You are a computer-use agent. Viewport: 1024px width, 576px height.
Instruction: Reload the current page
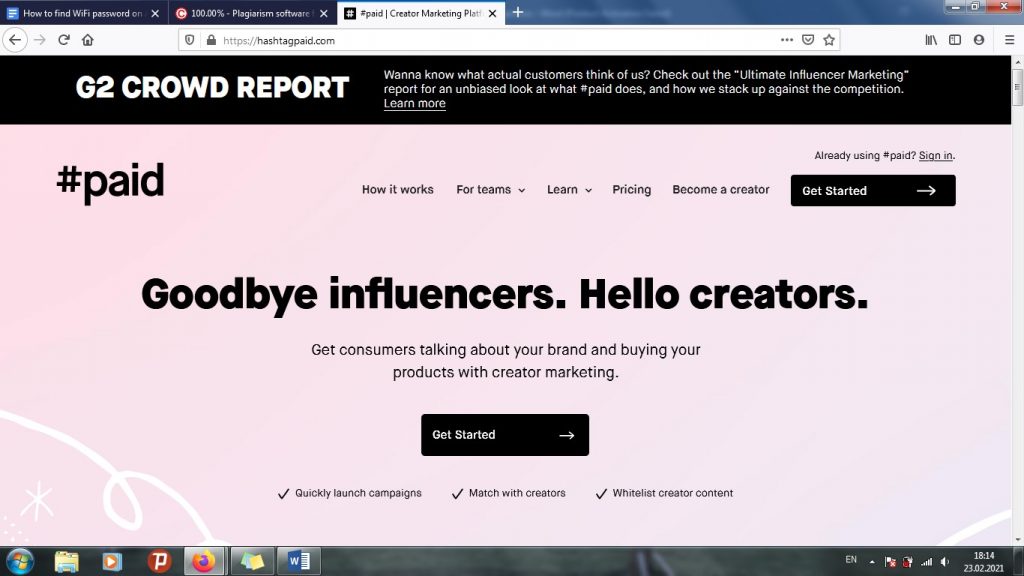pos(64,40)
